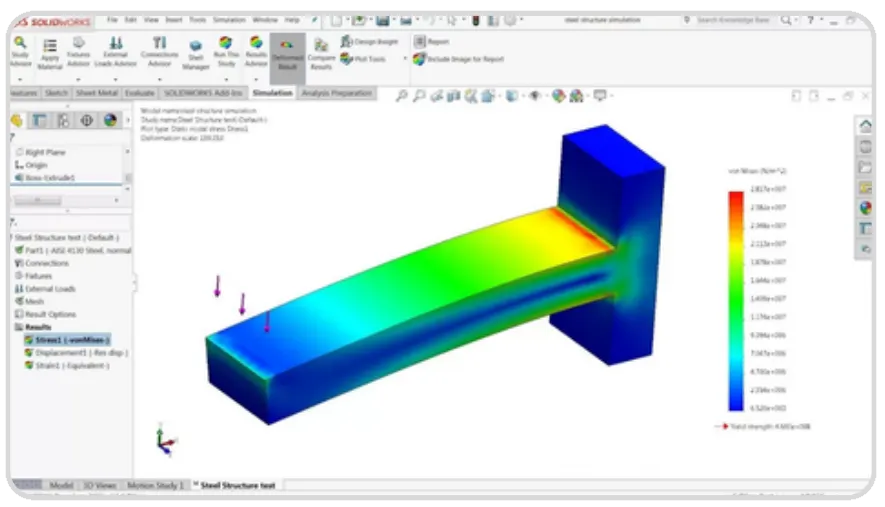Open the External Loads Advisor
The image size is (885, 507).
(116, 51)
